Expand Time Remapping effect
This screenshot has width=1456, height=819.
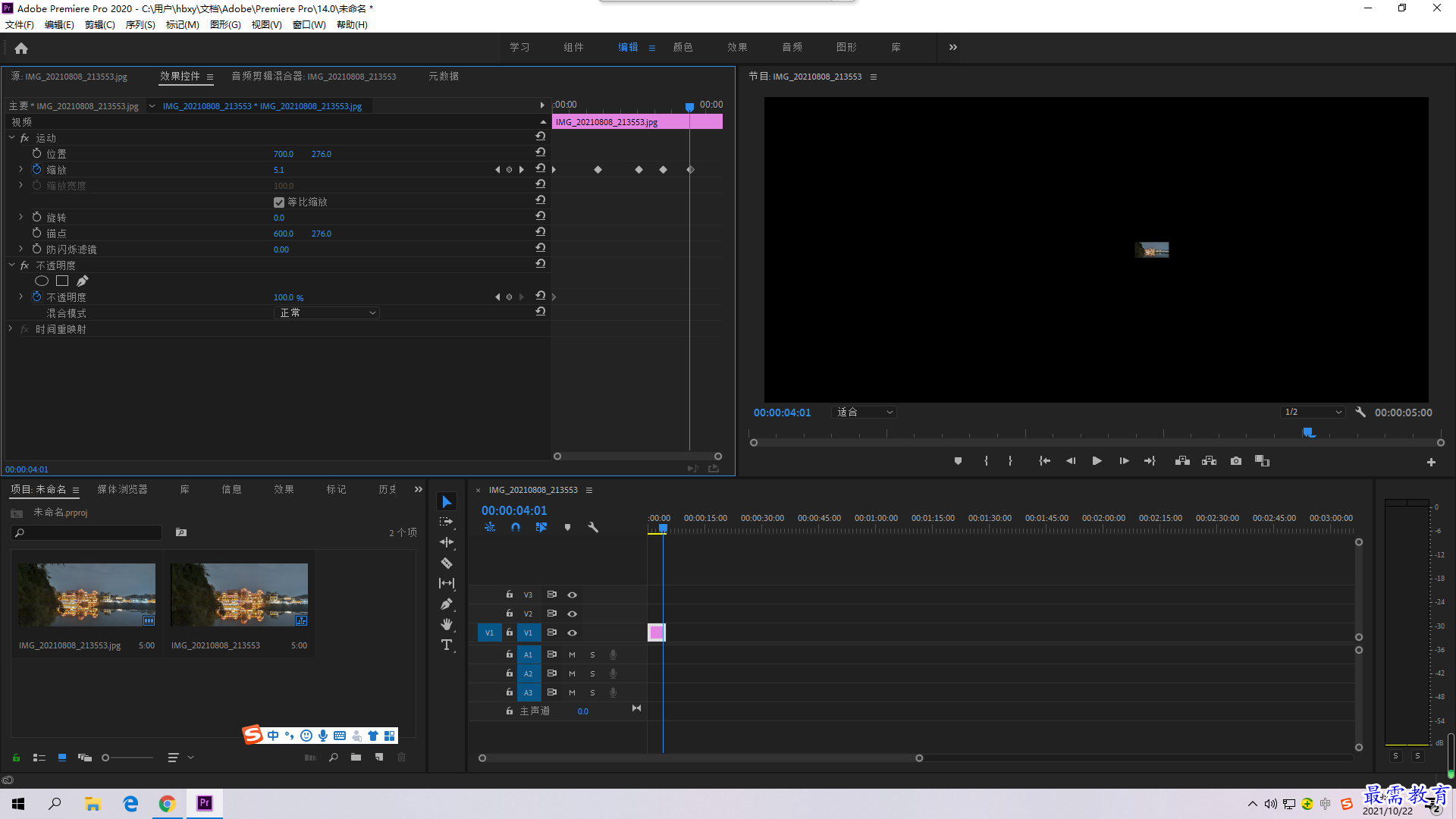point(10,328)
